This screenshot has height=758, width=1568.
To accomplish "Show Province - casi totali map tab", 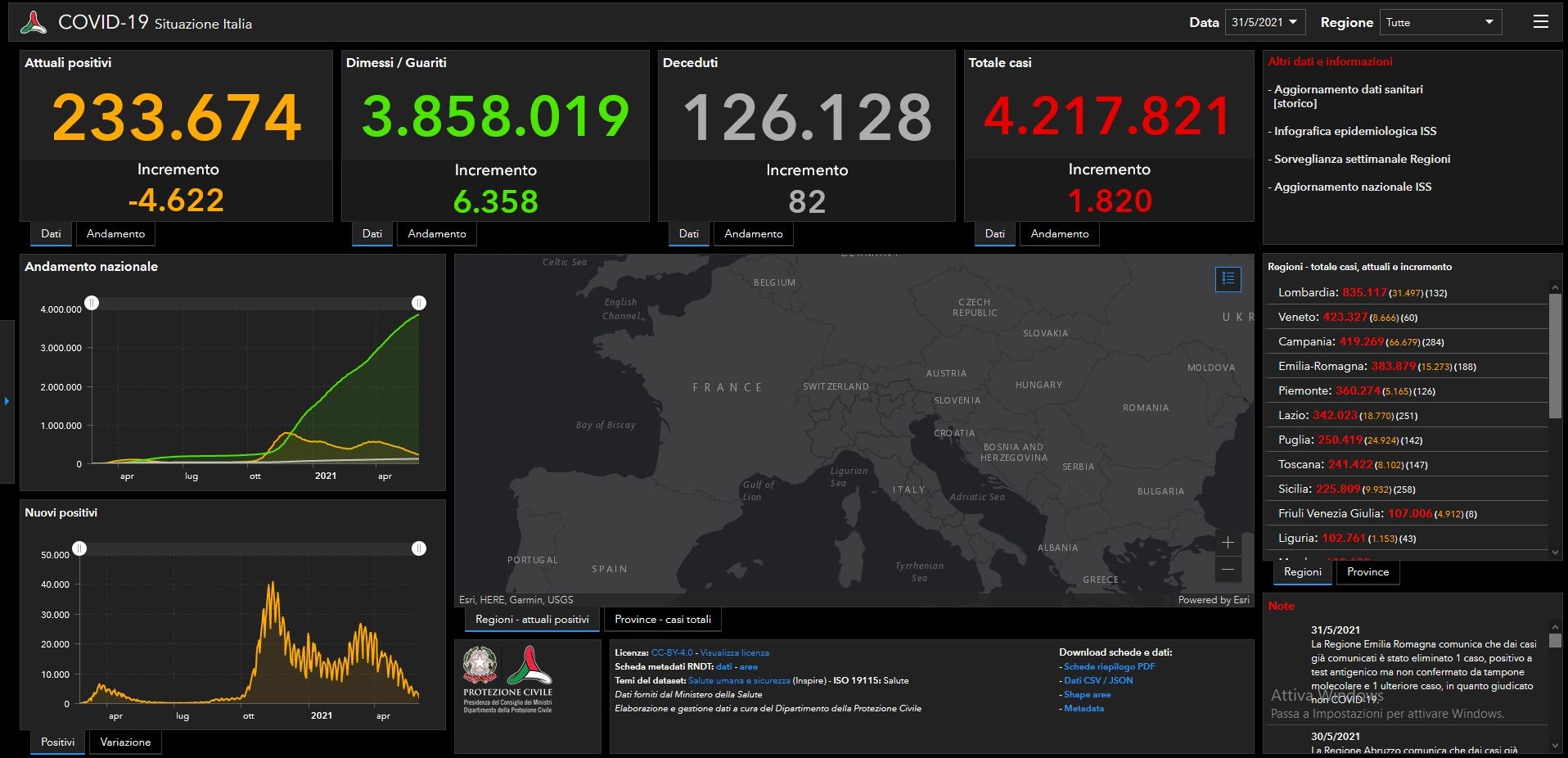I will 663,619.
